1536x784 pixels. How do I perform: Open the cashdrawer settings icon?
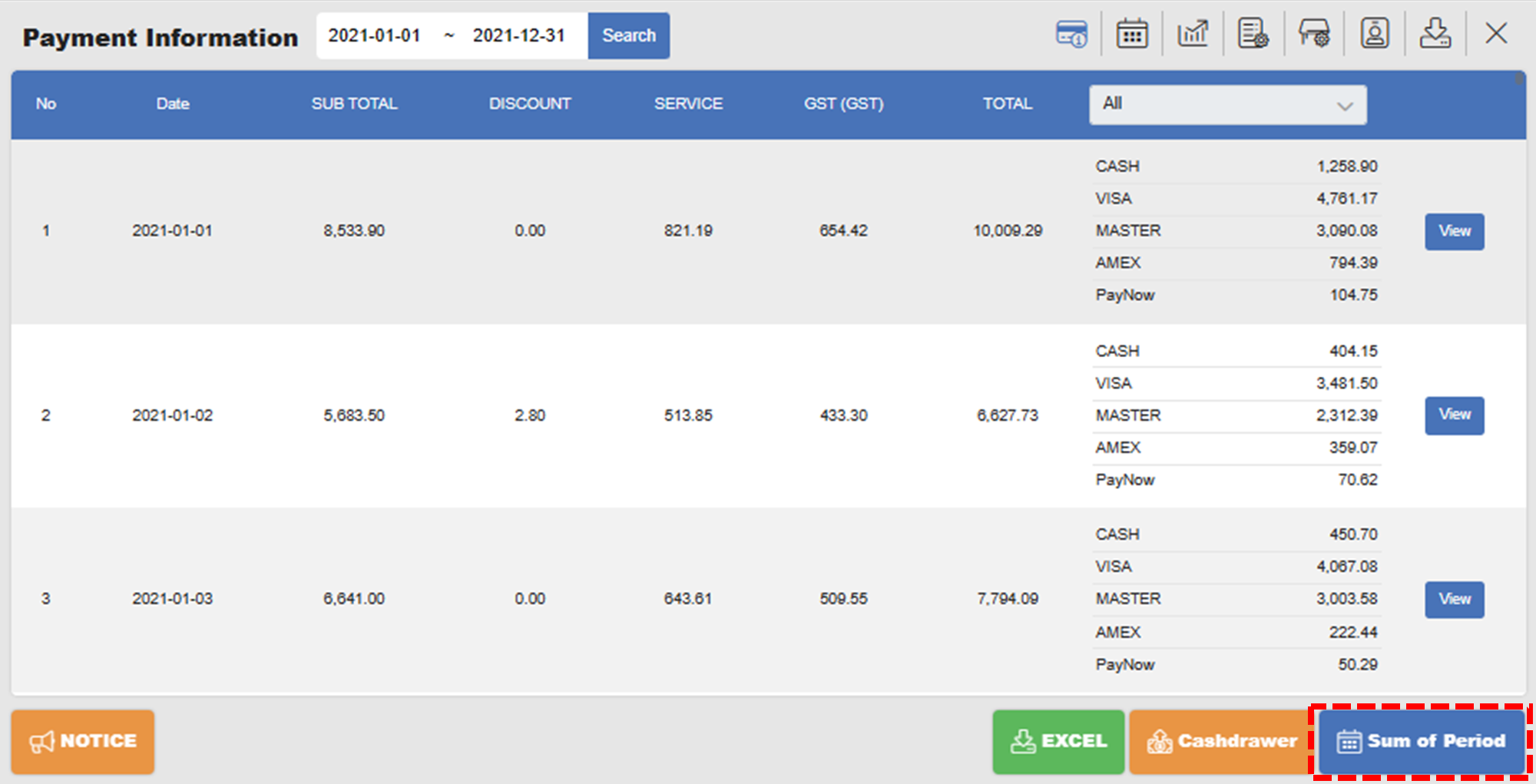click(1314, 34)
